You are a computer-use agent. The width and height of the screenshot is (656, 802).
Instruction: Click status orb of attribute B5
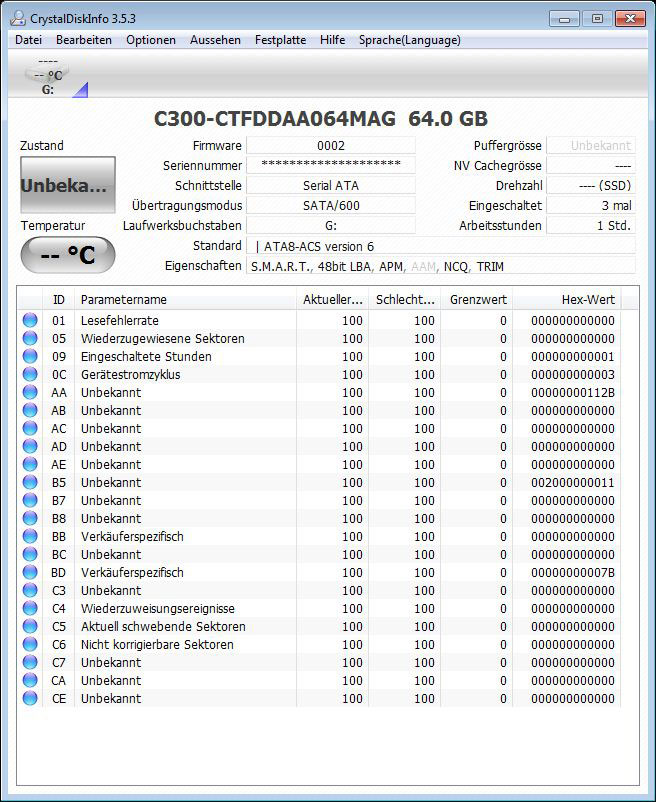[x=30, y=482]
